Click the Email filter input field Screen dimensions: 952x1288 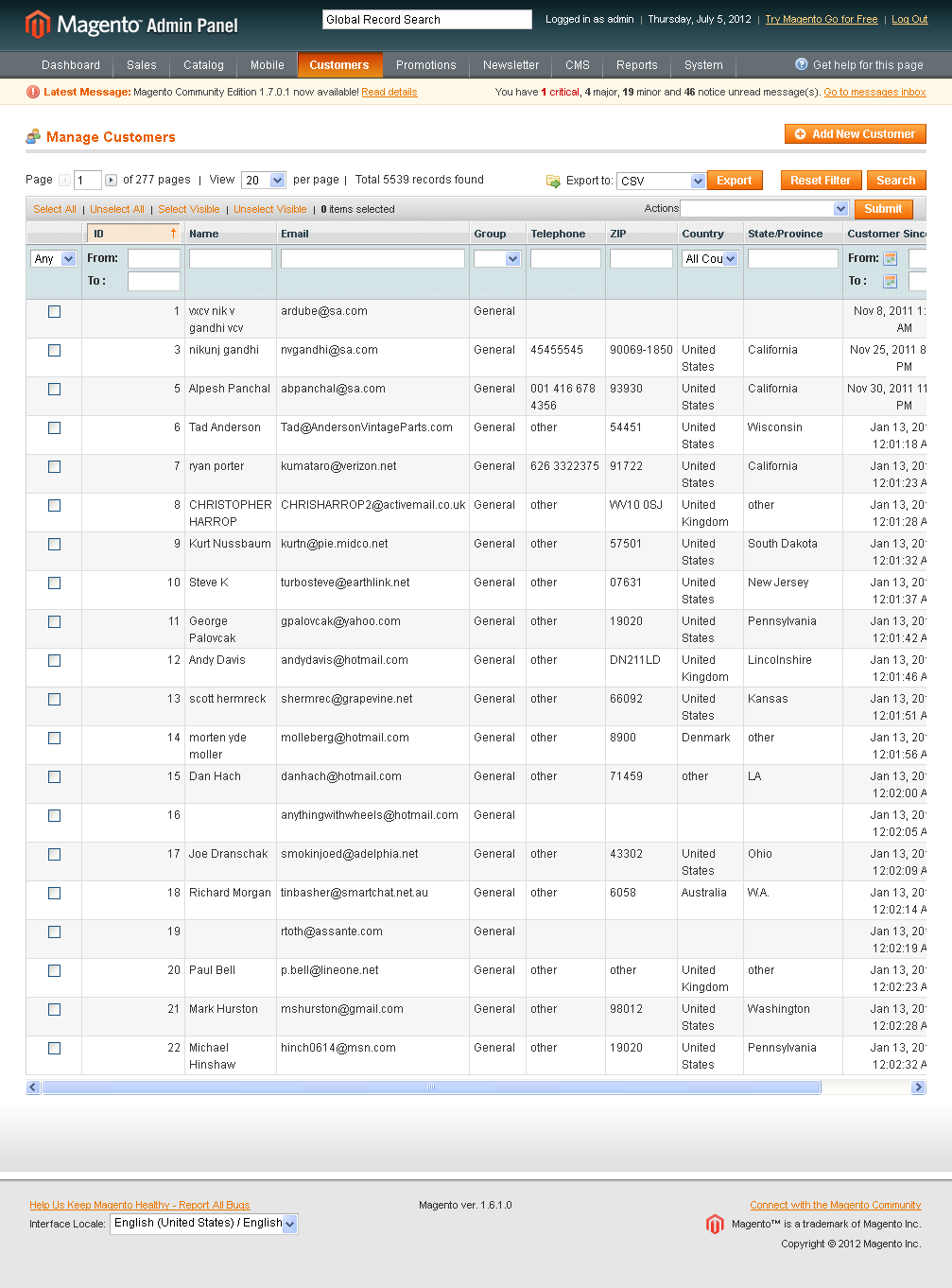point(372,258)
